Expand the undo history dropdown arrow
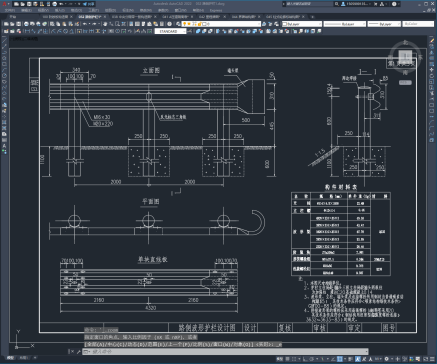 [89, 24]
